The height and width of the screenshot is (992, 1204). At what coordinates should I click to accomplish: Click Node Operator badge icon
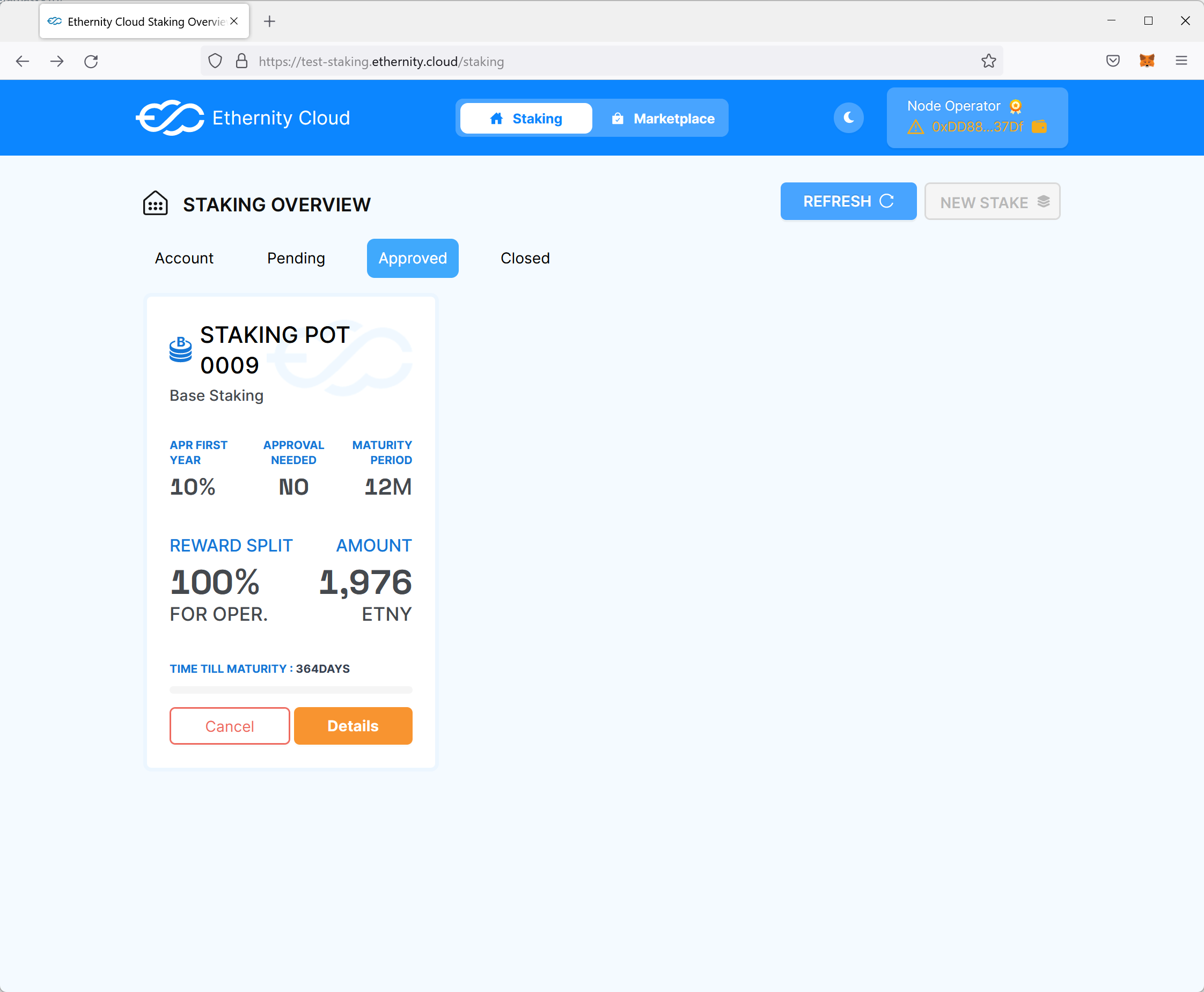(1016, 106)
